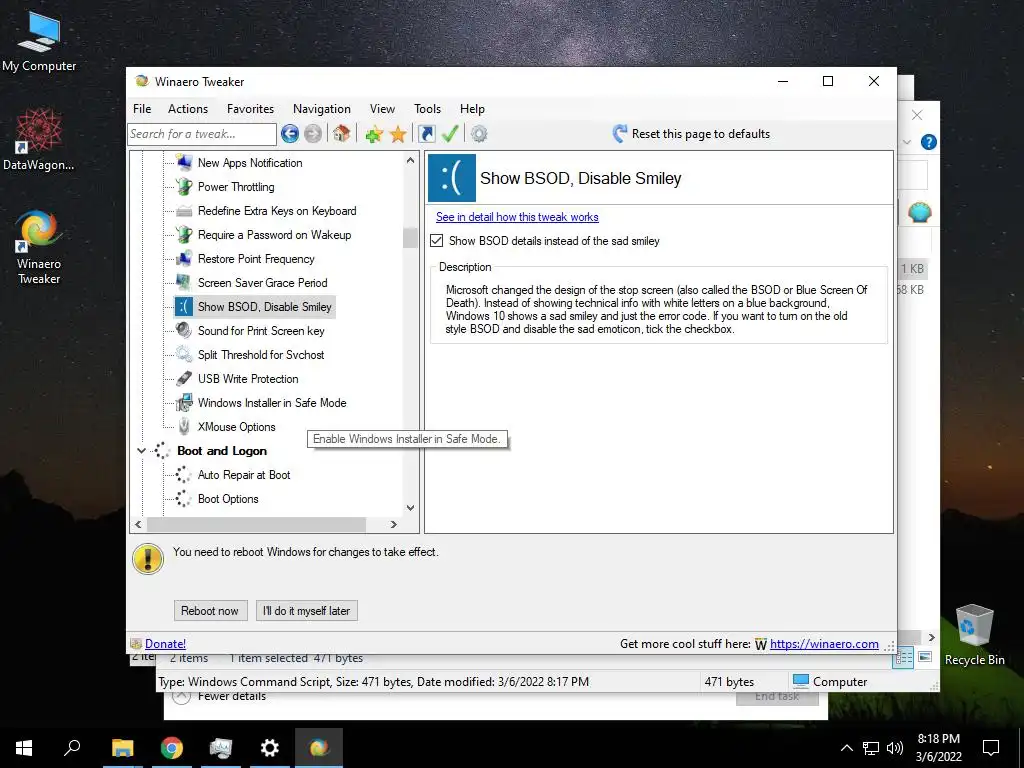This screenshot has width=1024, height=768.
Task: Open See in detail how this tweak works link
Action: [517, 217]
